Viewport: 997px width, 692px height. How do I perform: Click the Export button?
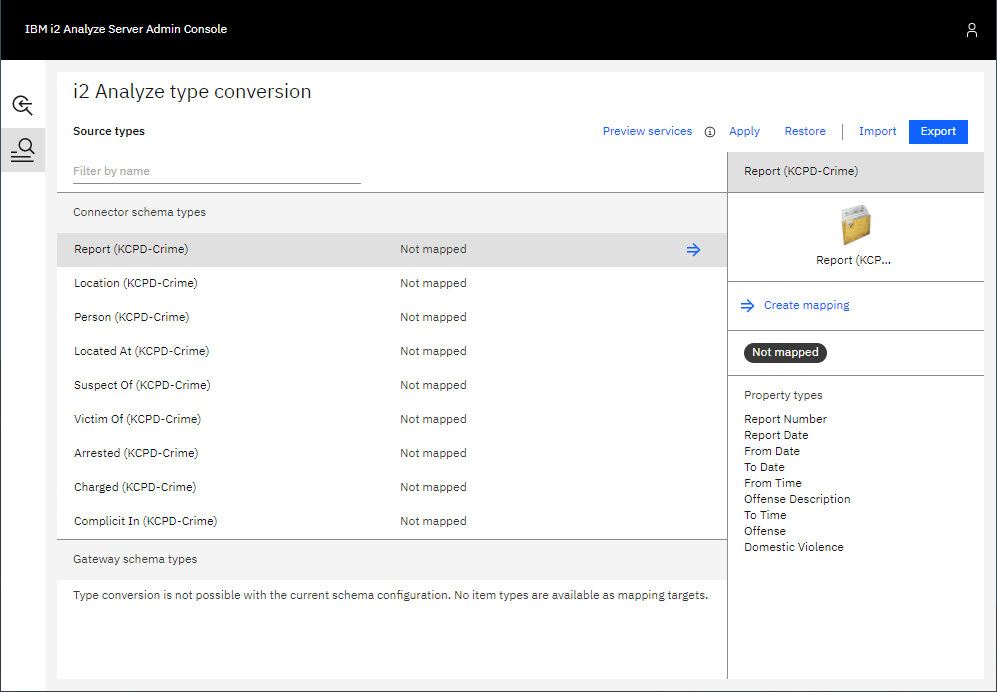pos(937,132)
